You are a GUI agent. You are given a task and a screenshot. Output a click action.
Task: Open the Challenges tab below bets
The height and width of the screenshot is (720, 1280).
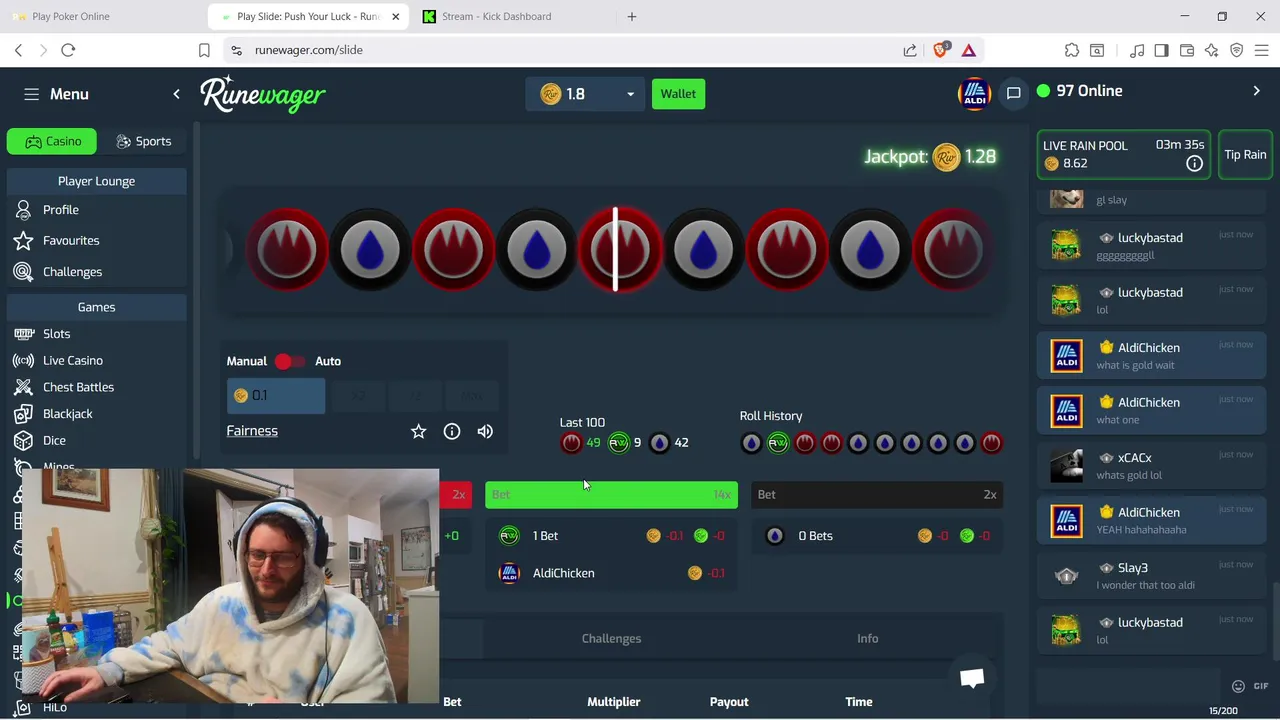611,638
